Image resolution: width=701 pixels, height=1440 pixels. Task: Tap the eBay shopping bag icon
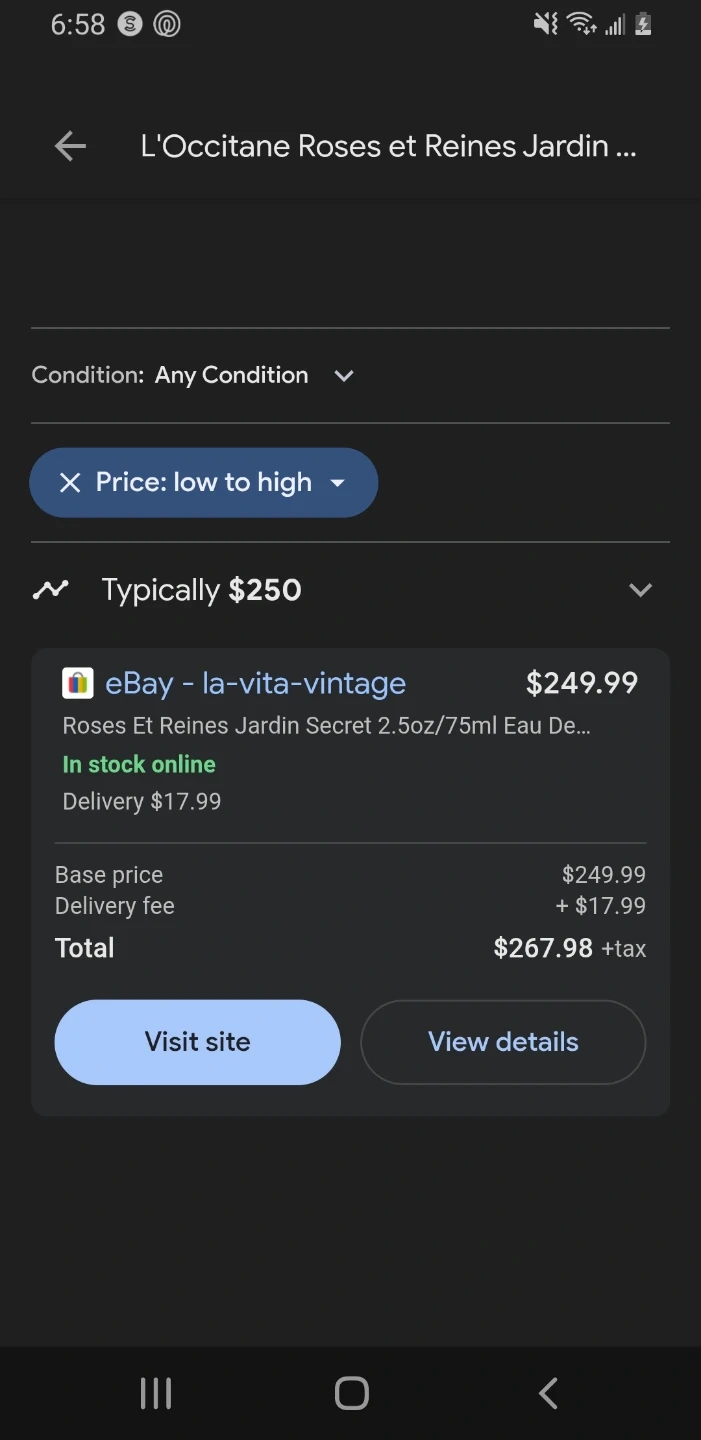point(78,683)
